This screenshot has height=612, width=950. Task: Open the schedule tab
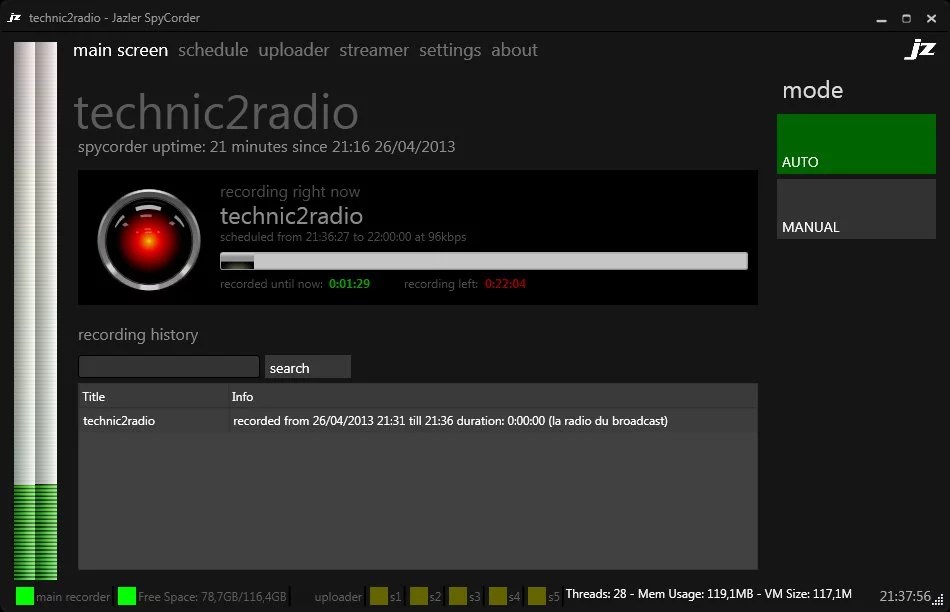(x=213, y=50)
